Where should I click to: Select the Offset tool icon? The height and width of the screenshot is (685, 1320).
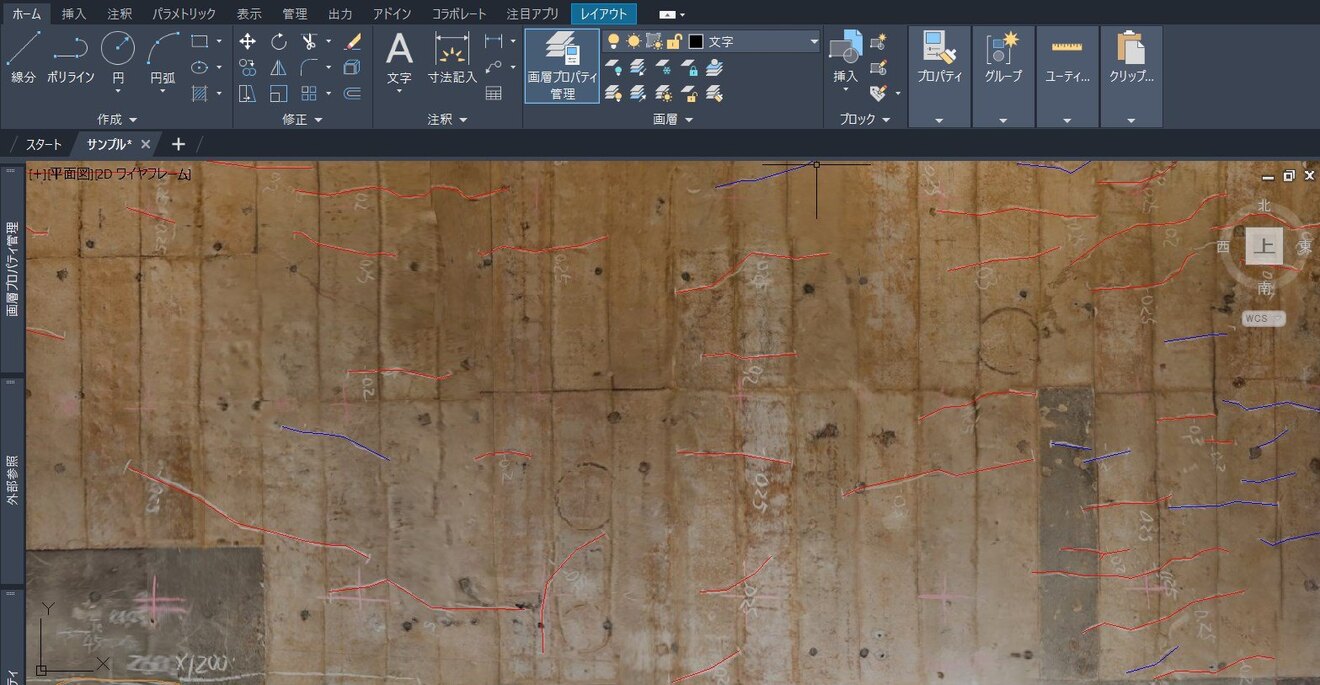pyautogui.click(x=352, y=93)
